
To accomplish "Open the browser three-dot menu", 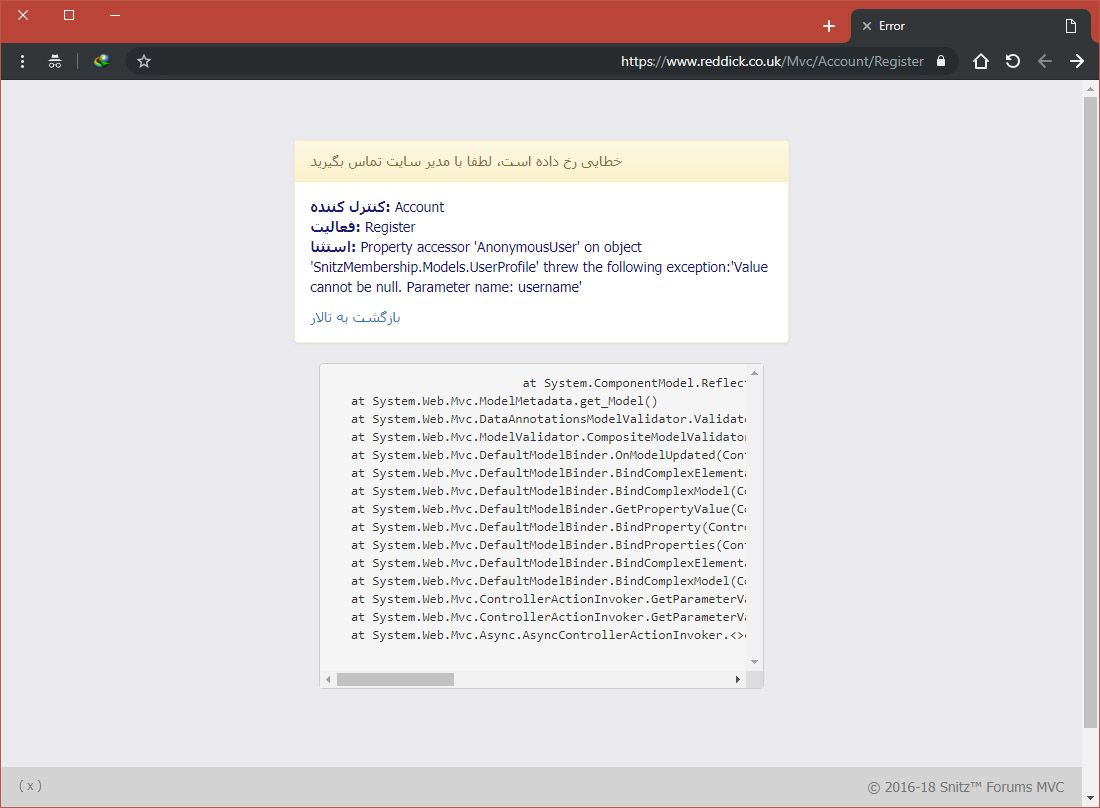I will [22, 61].
